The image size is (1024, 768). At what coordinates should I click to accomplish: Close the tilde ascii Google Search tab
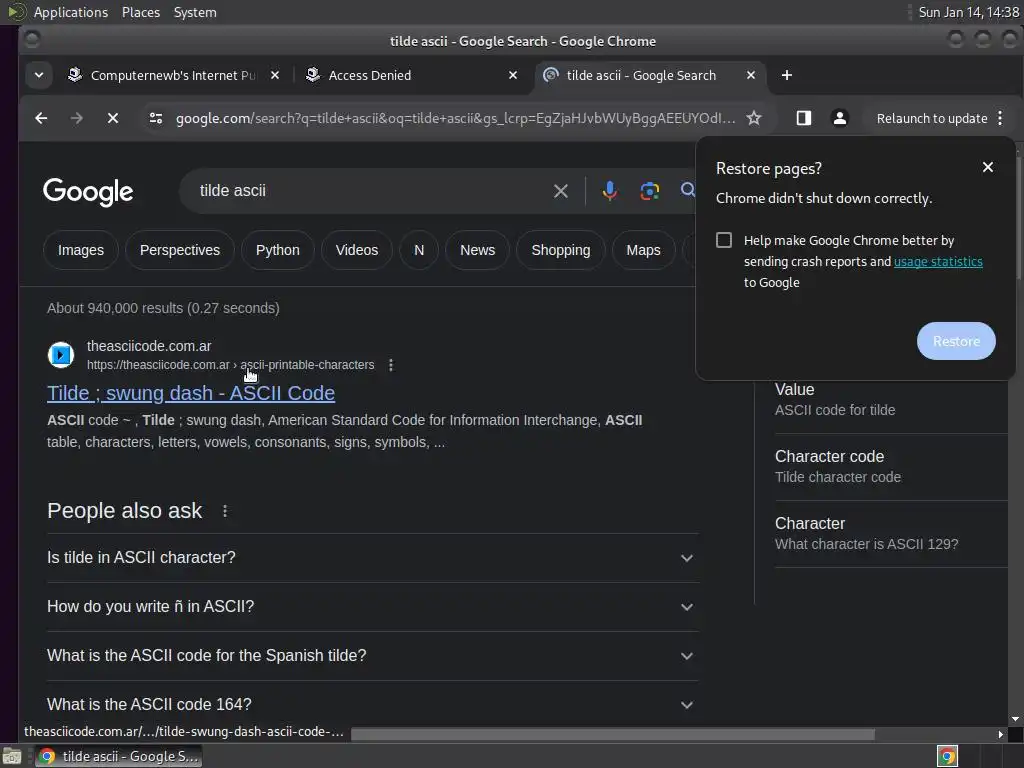click(751, 75)
